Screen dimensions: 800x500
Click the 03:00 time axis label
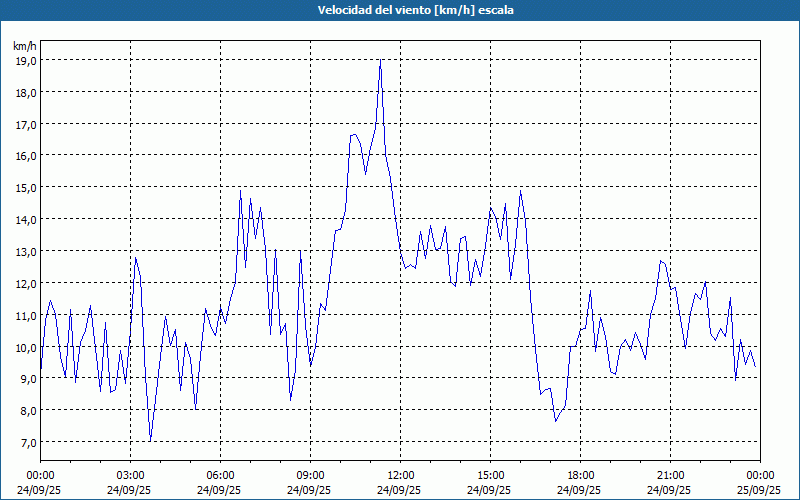click(x=130, y=475)
